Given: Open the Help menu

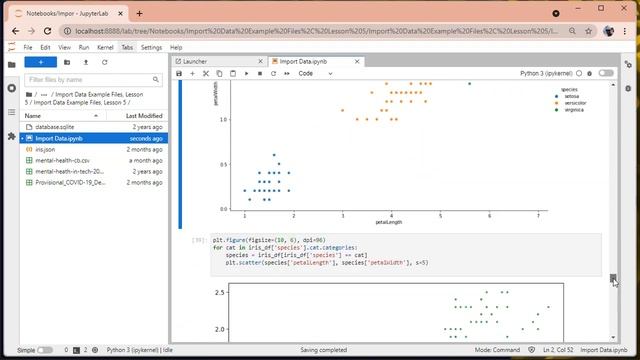Looking at the screenshot, I should click(x=176, y=47).
